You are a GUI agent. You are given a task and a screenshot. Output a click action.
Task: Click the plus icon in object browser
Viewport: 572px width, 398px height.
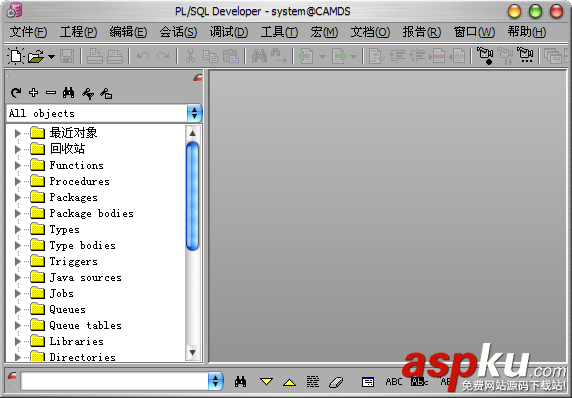(x=34, y=93)
